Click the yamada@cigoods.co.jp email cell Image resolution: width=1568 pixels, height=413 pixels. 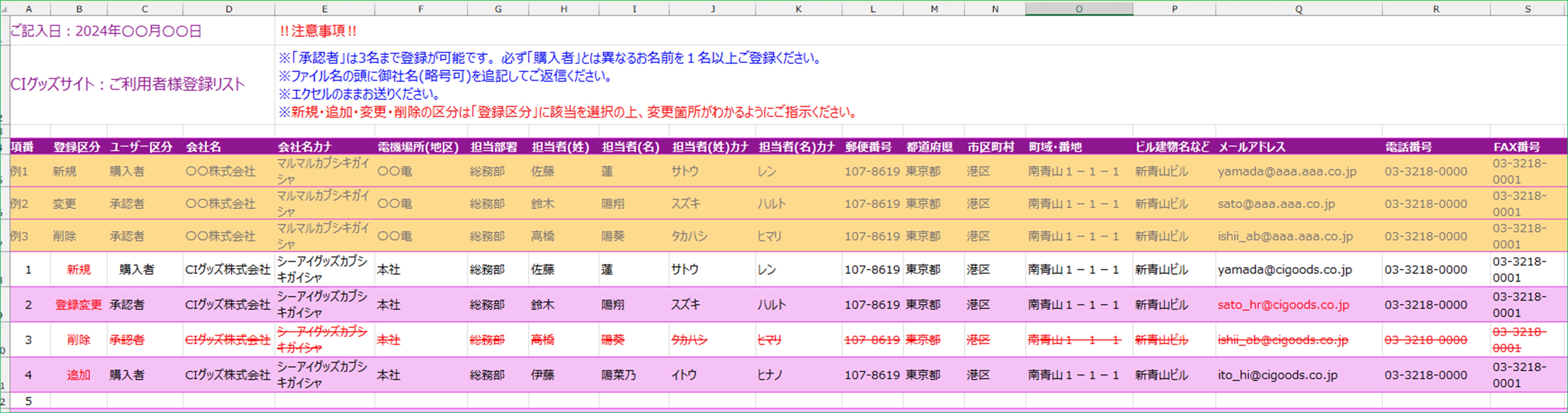(x=1284, y=269)
